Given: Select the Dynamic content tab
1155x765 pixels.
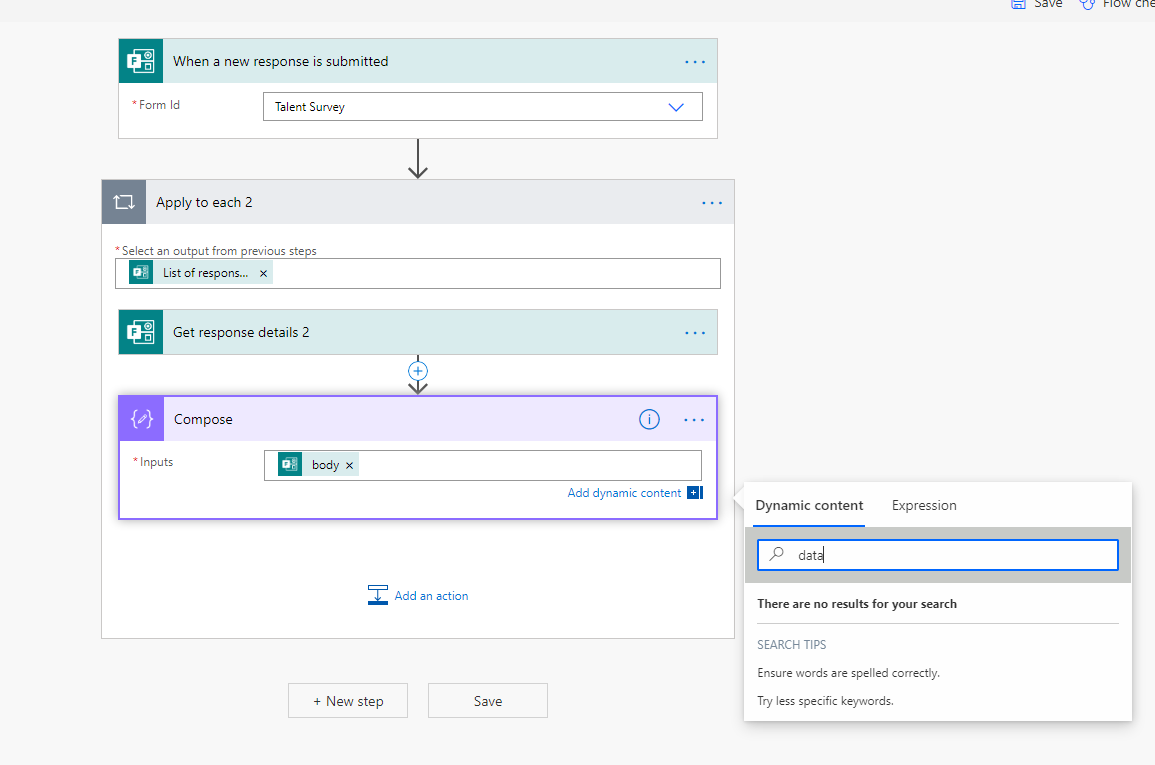Looking at the screenshot, I should coord(809,506).
